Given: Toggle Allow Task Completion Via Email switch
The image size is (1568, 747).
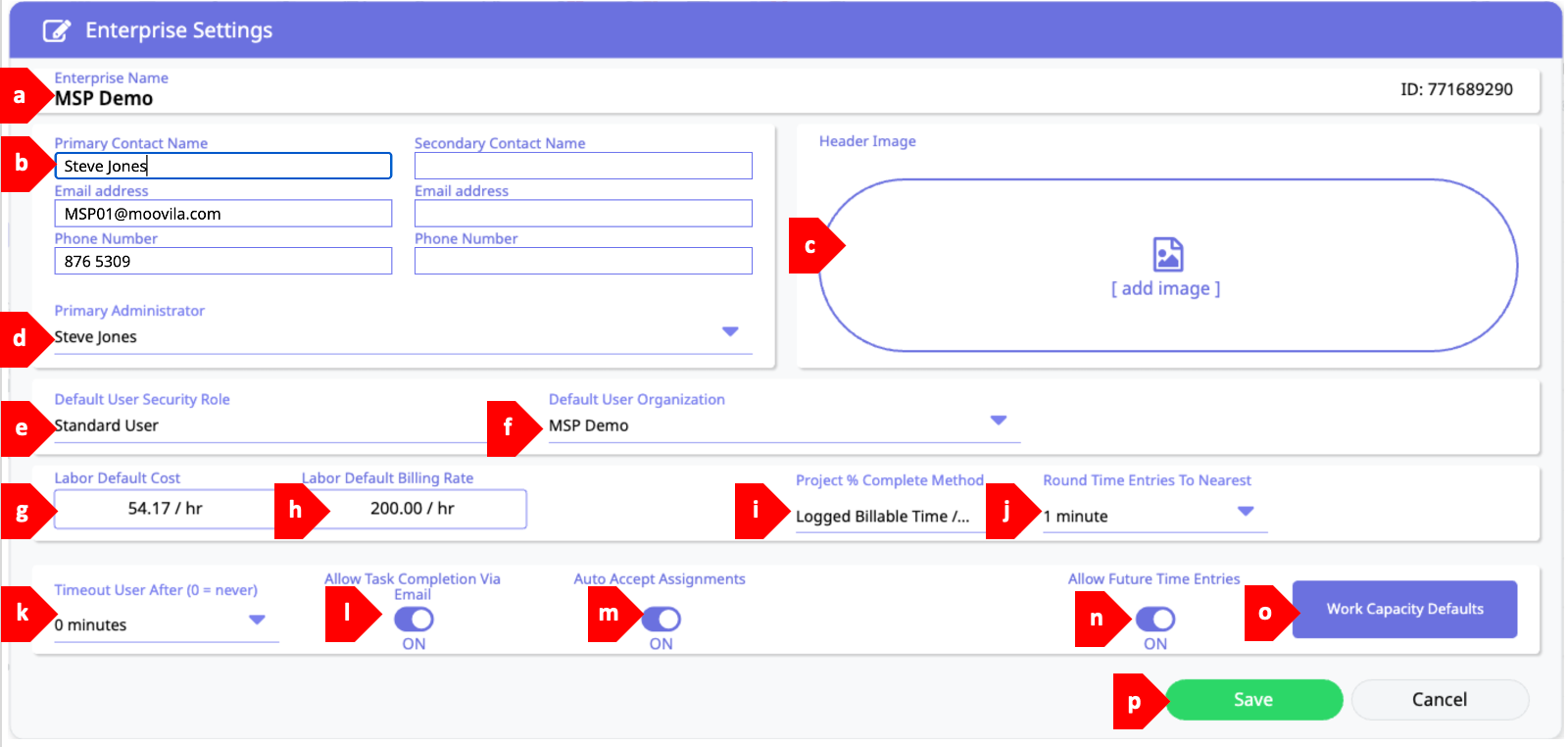Looking at the screenshot, I should click(414, 620).
